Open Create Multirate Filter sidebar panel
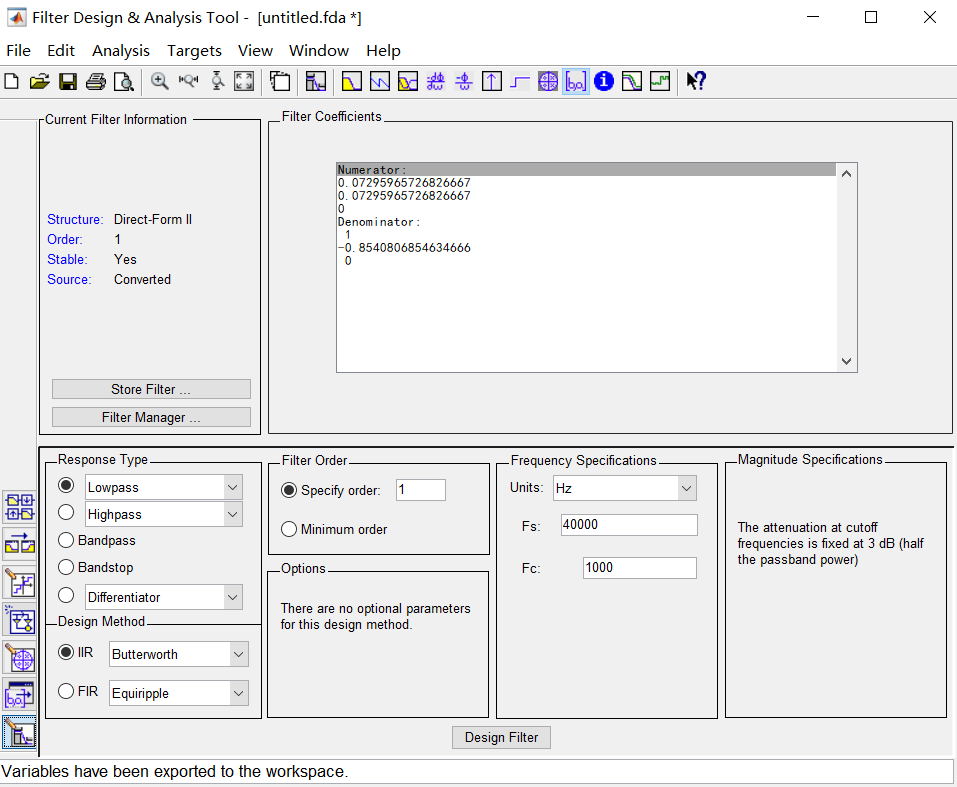The height and width of the screenshot is (787, 957). coord(20,507)
